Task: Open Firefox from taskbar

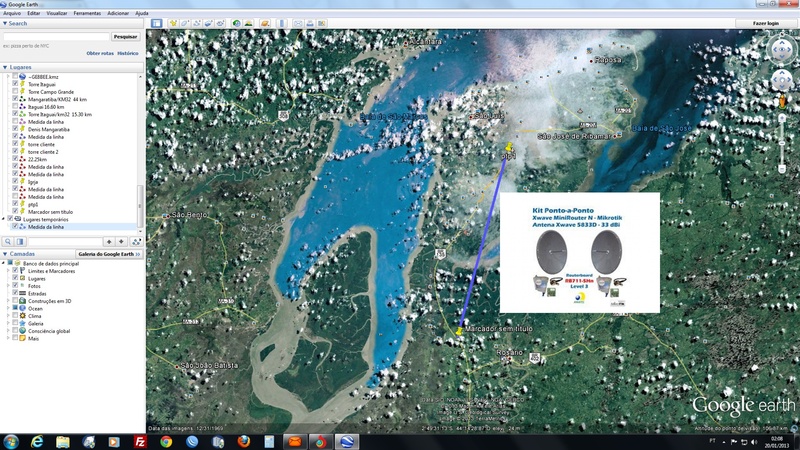Action: click(x=243, y=442)
